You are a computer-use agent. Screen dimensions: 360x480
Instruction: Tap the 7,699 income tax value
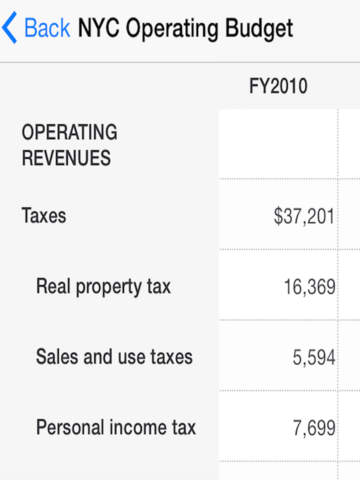coord(314,428)
